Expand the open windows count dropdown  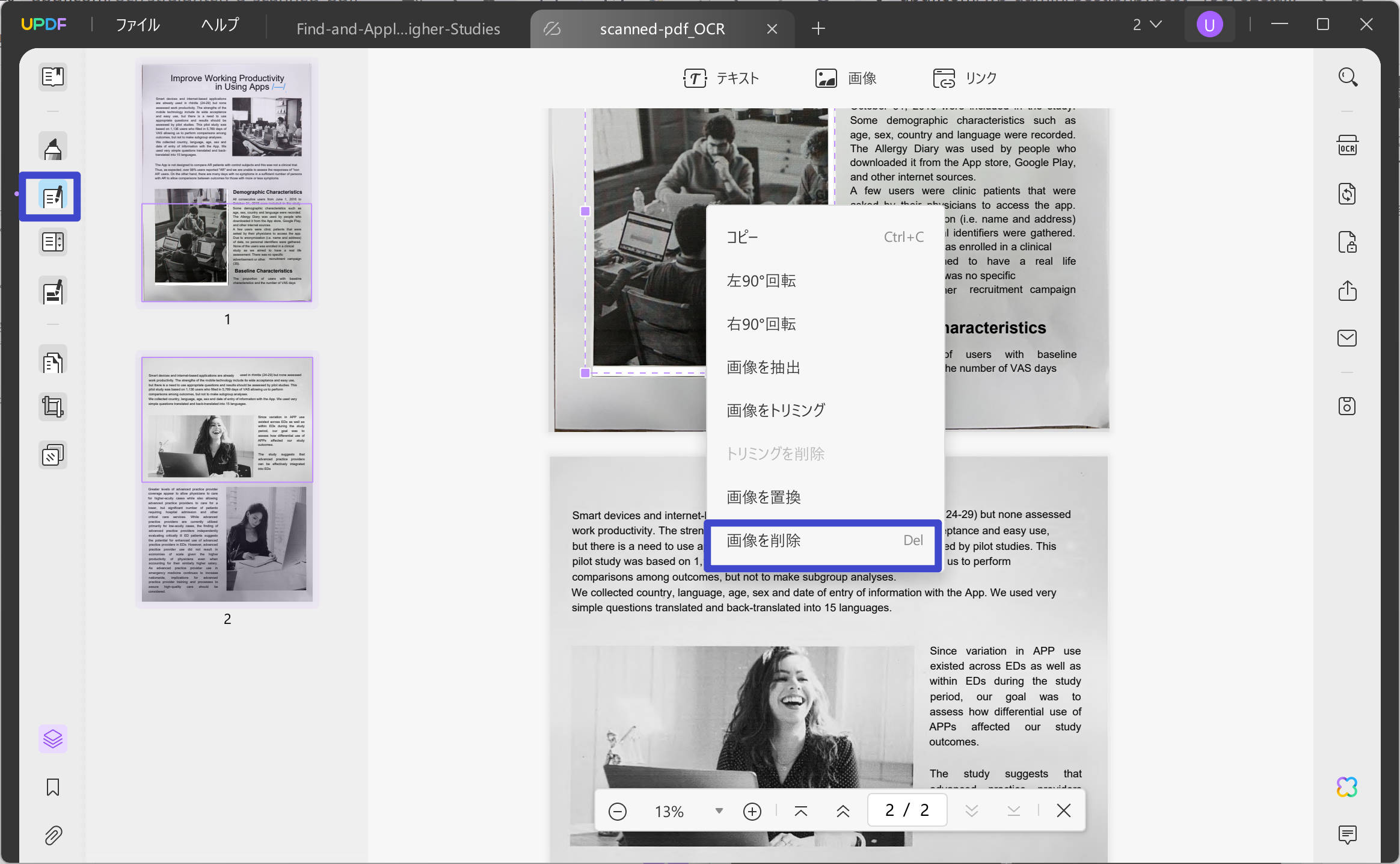tap(1147, 25)
